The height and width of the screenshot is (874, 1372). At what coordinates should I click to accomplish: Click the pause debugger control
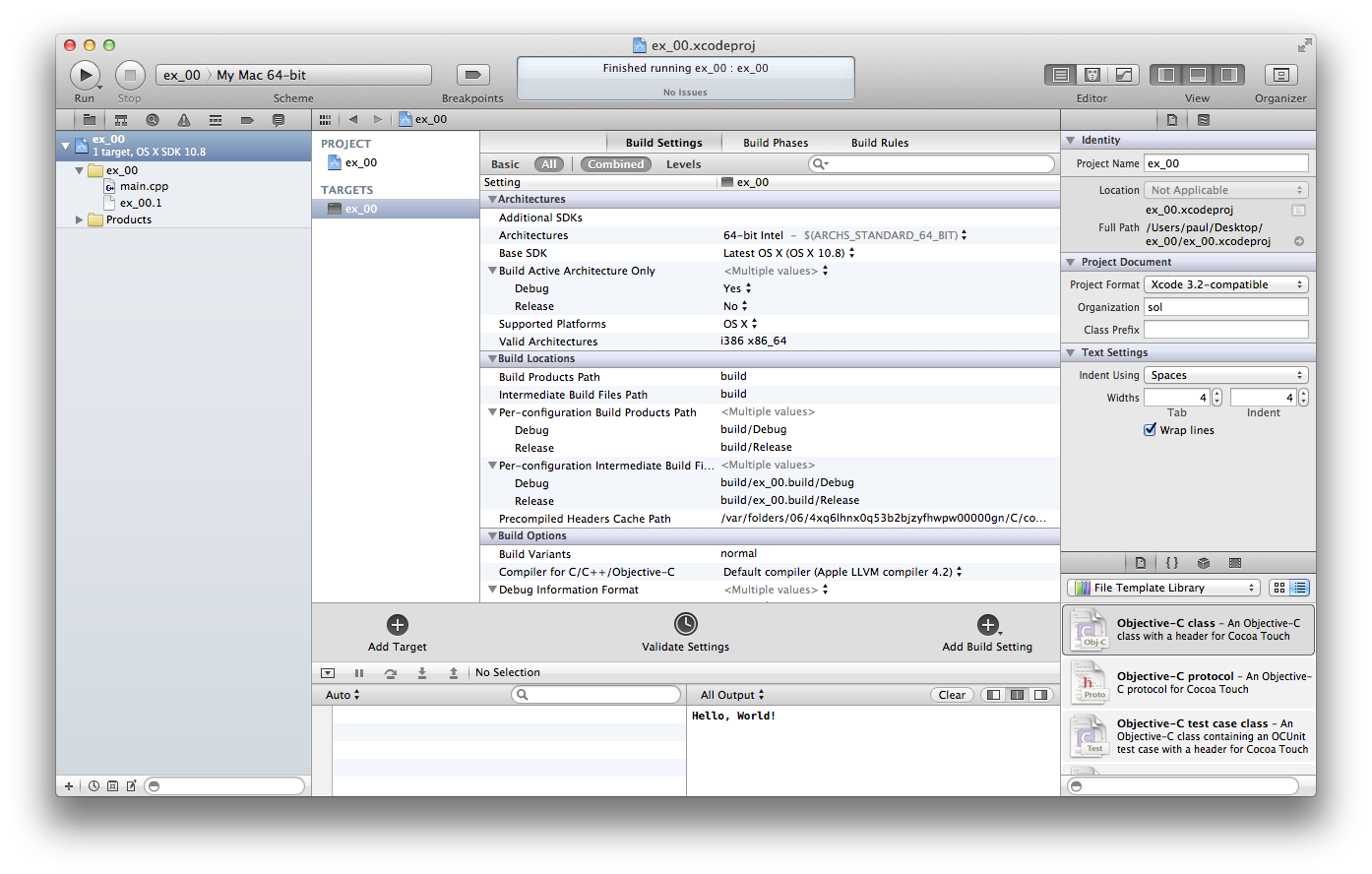click(359, 673)
